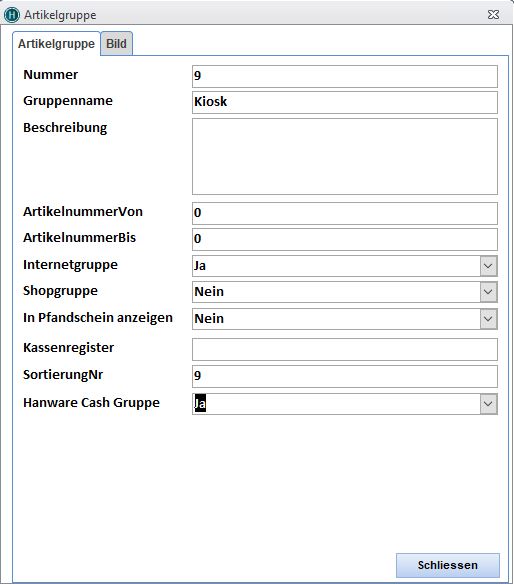The height and width of the screenshot is (584, 514).
Task: Click the Nummer input field
Action: (345, 76)
